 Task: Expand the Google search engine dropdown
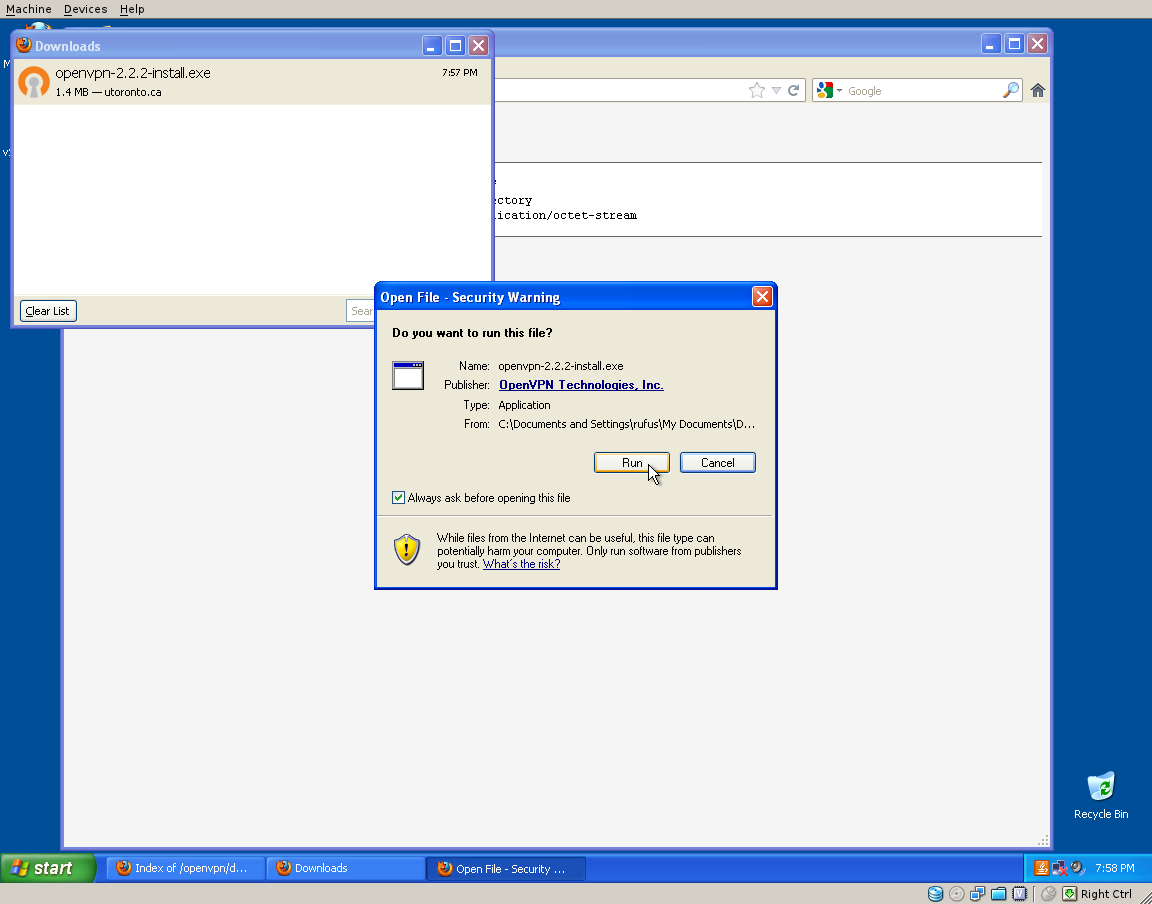pos(830,91)
